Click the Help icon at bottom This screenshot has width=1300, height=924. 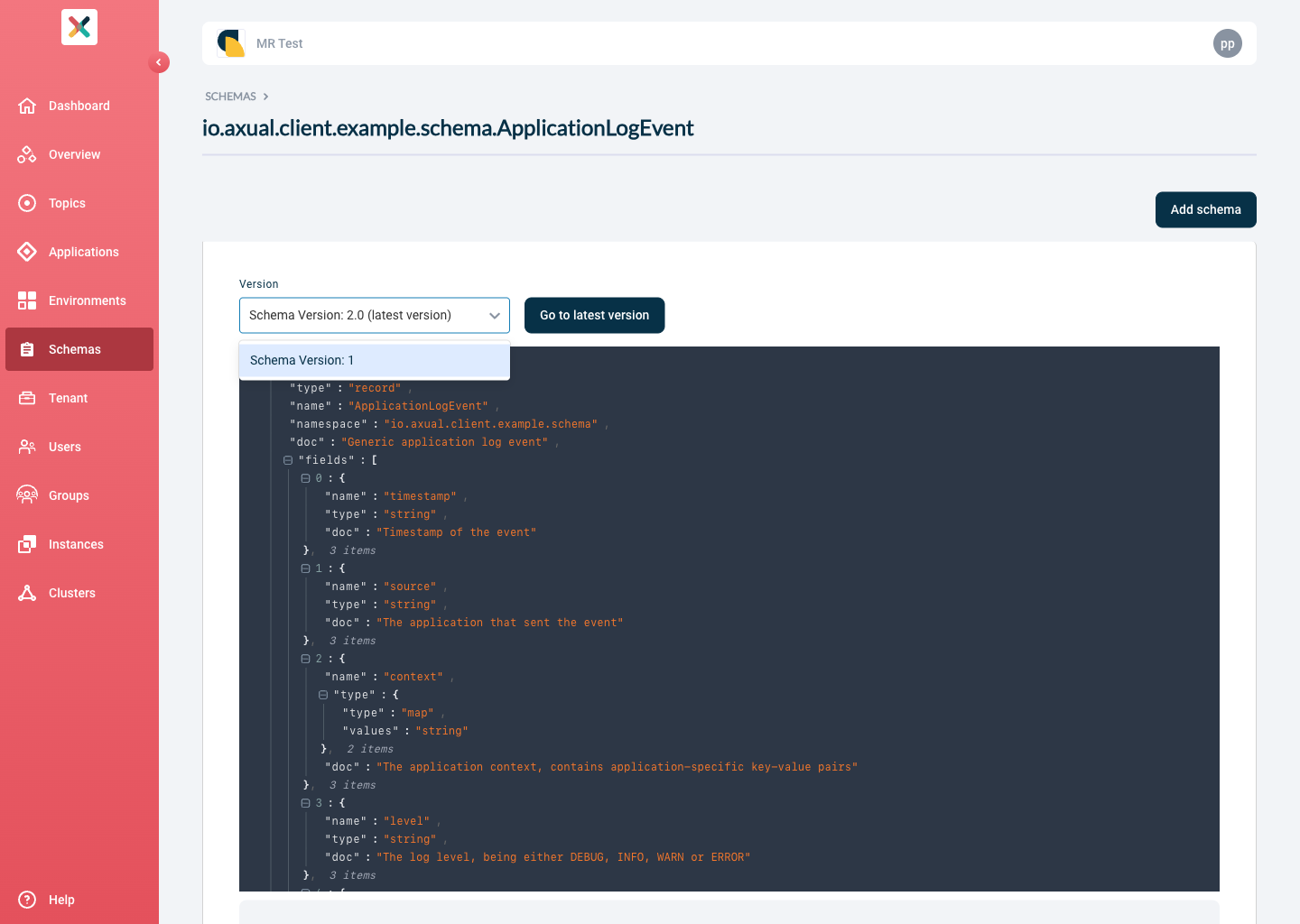pyautogui.click(x=28, y=900)
